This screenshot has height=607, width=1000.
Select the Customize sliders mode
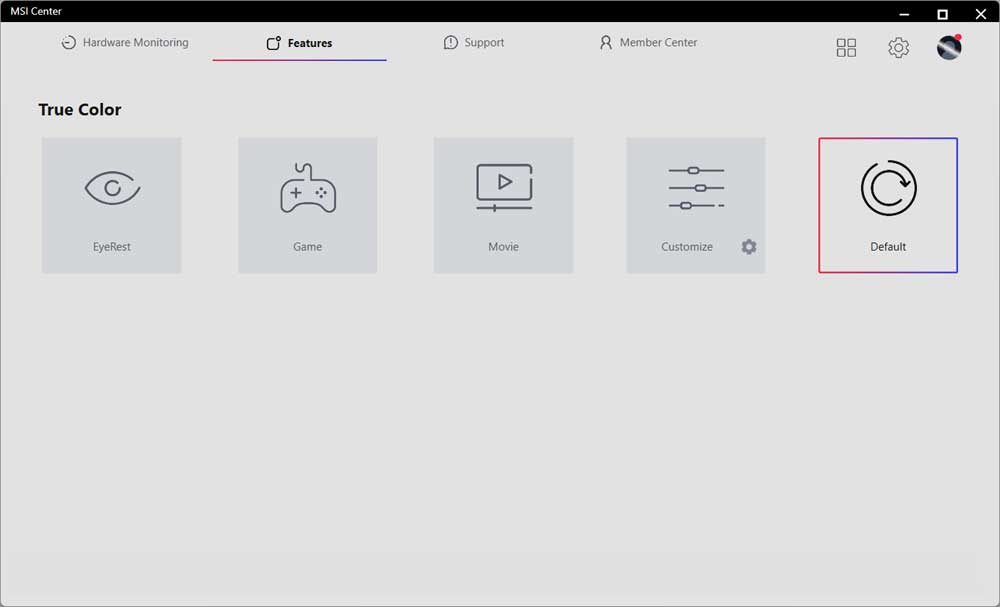click(x=696, y=205)
